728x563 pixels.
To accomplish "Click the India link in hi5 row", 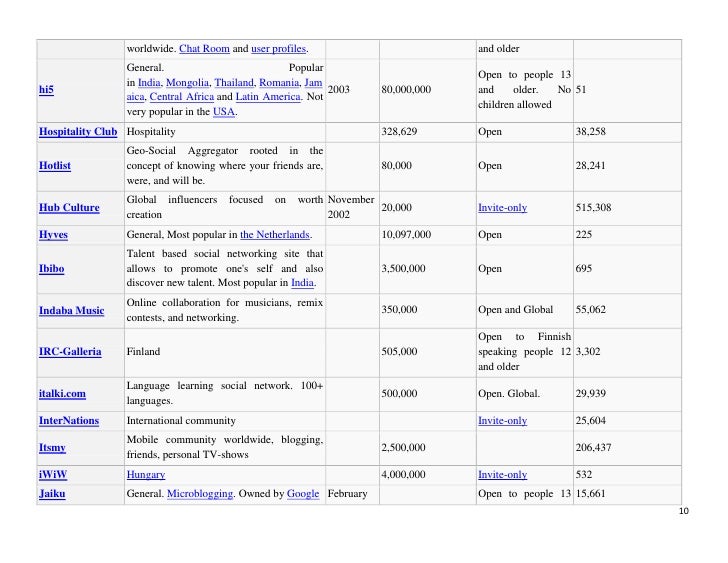I will [149, 83].
